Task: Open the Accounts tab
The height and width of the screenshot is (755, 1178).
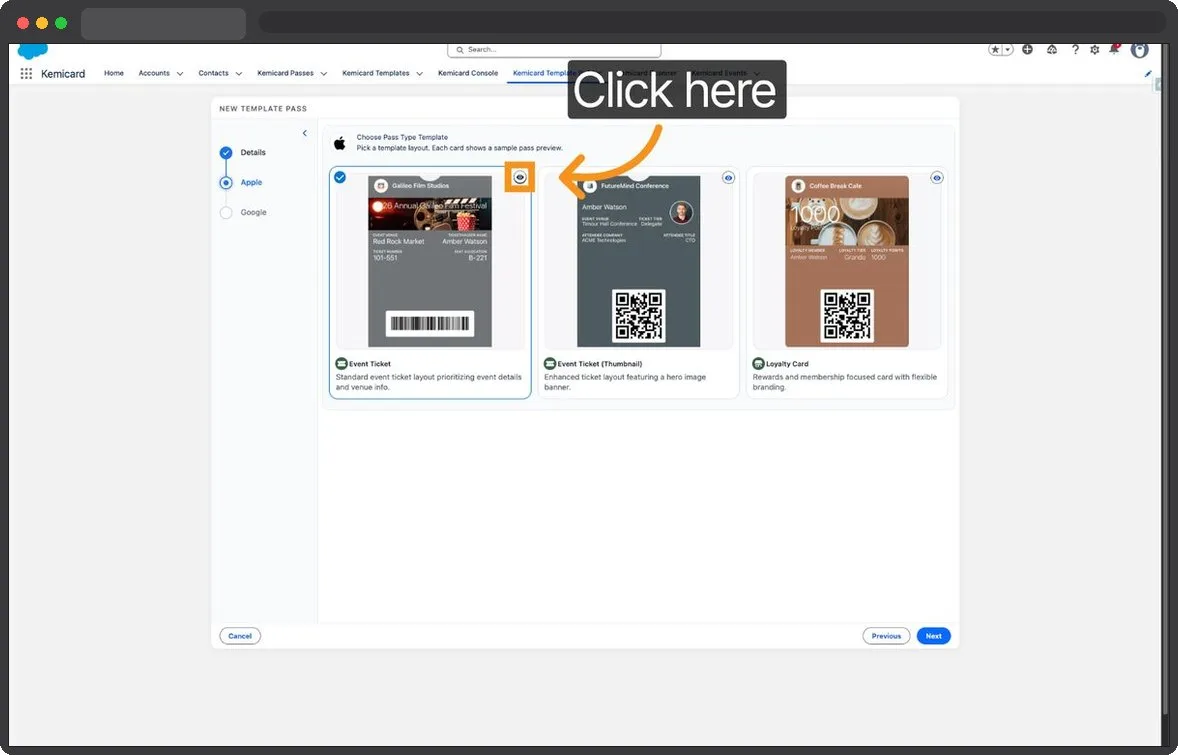Action: (154, 73)
